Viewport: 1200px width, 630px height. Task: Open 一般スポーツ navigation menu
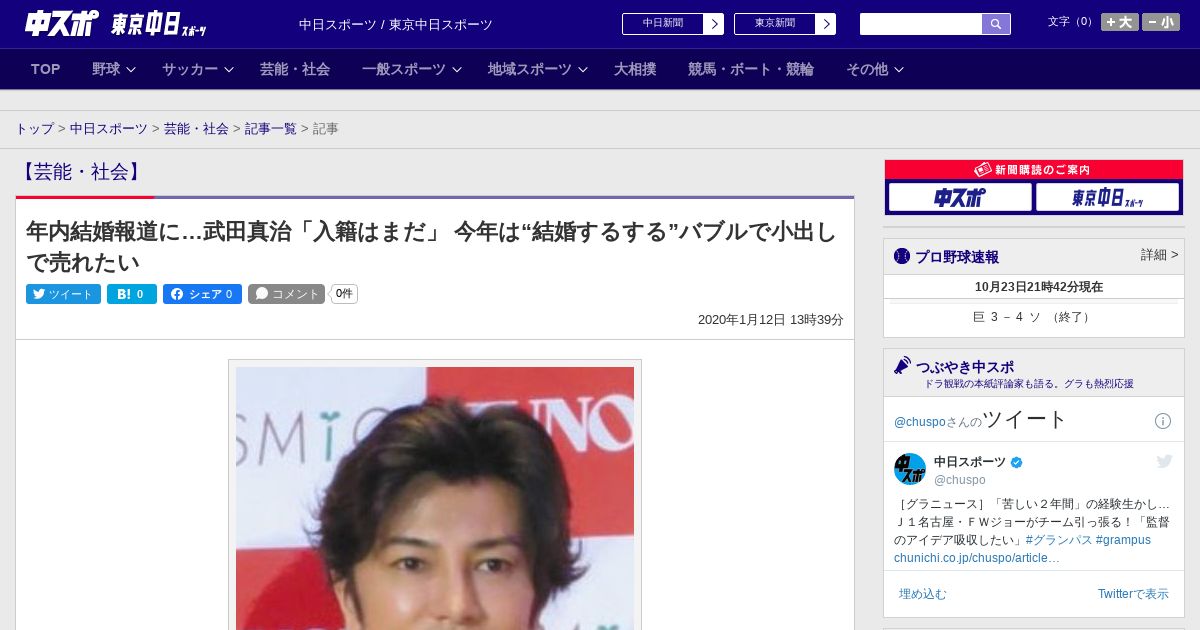coord(404,69)
